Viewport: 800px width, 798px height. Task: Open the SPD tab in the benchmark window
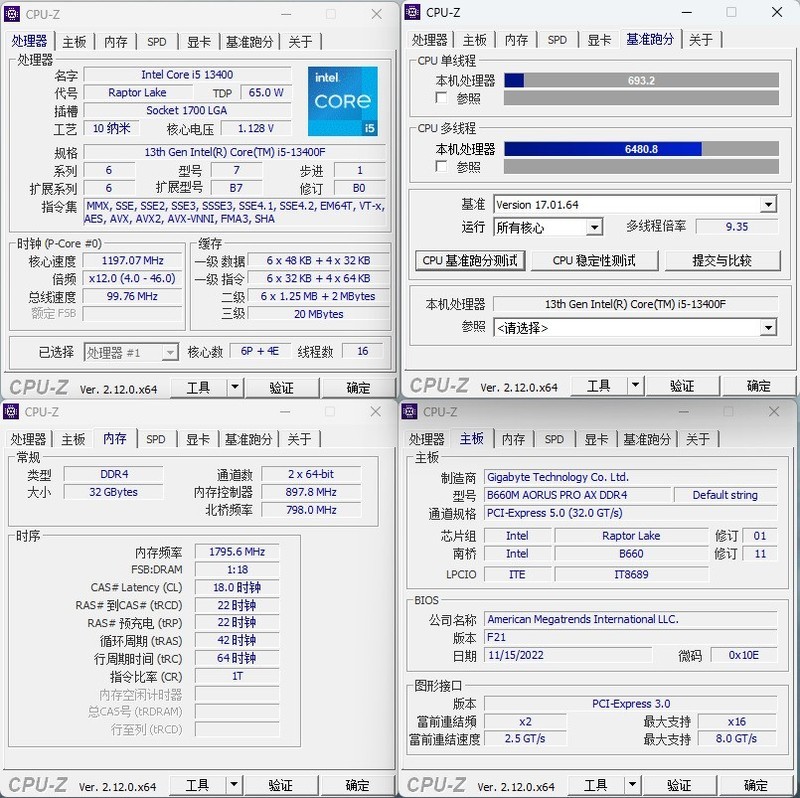(557, 40)
